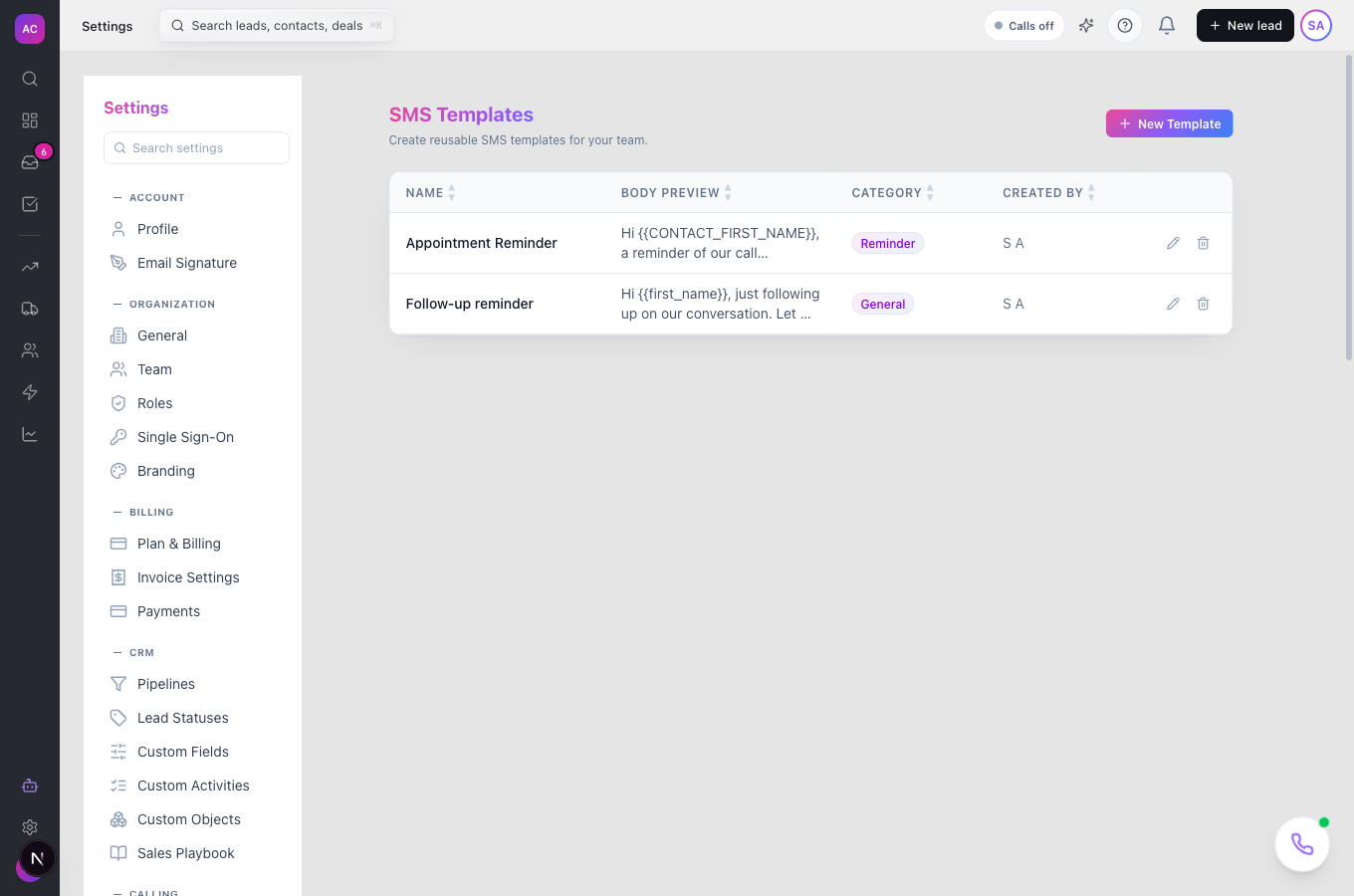Delete the Follow-up reminder template
1354x896 pixels.
[1203, 304]
